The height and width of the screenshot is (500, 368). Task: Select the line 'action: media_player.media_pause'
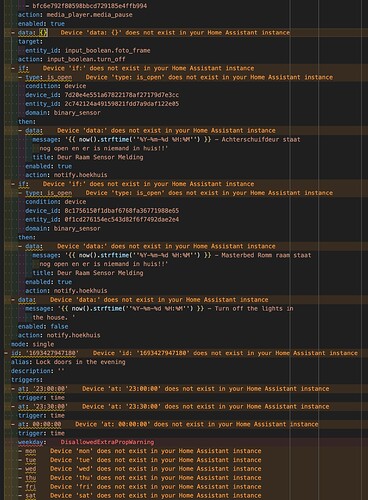(x=75, y=15)
